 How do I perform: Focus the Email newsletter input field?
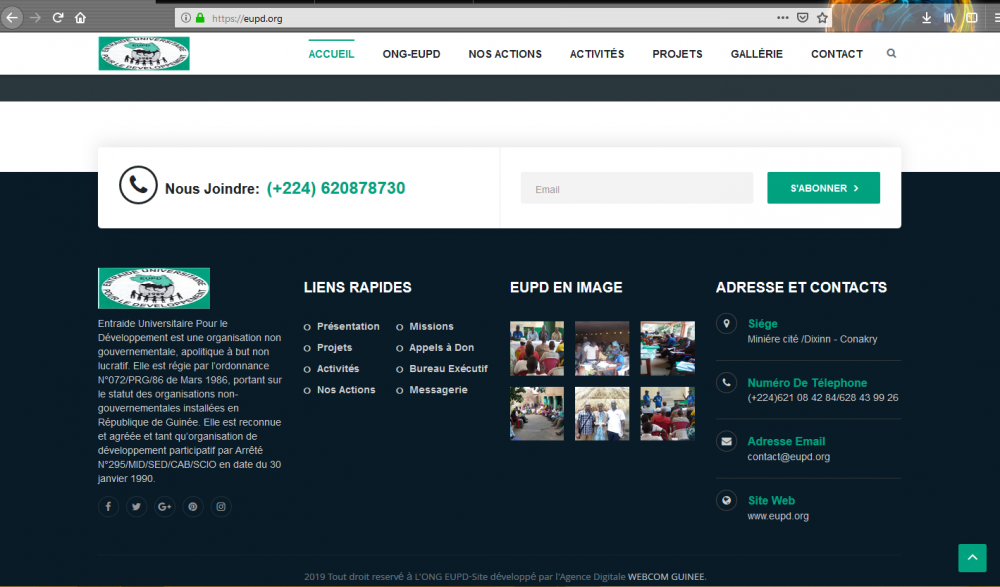(636, 189)
